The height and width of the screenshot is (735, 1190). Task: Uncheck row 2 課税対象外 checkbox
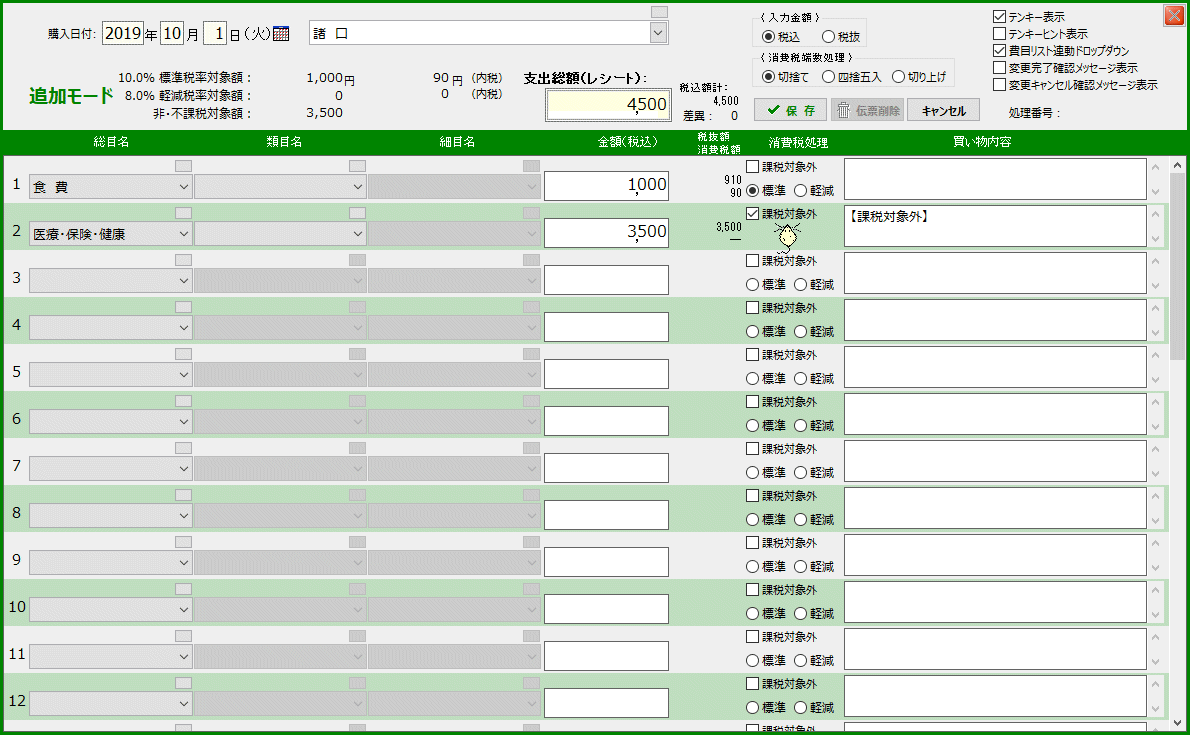pyautogui.click(x=752, y=213)
